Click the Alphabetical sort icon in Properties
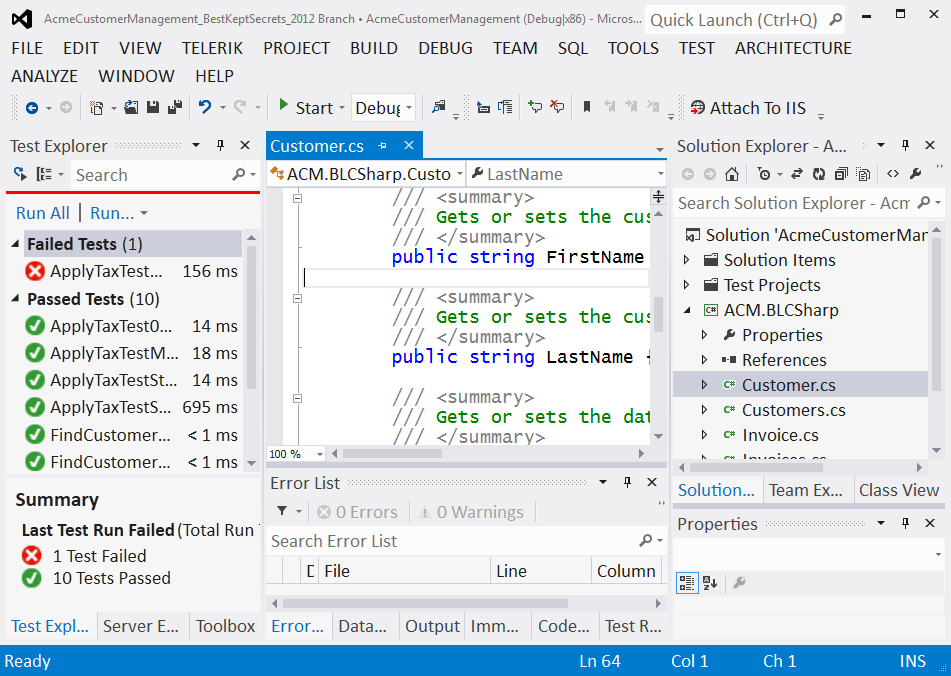Viewport: 951px width, 676px height. [710, 583]
